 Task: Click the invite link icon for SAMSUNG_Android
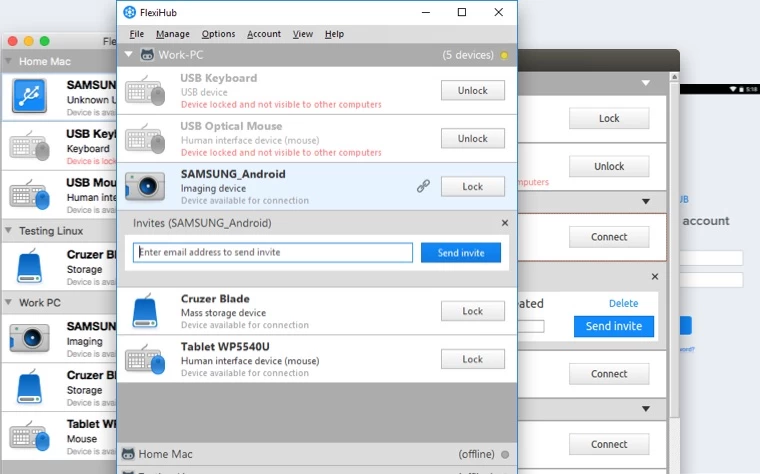(x=423, y=186)
